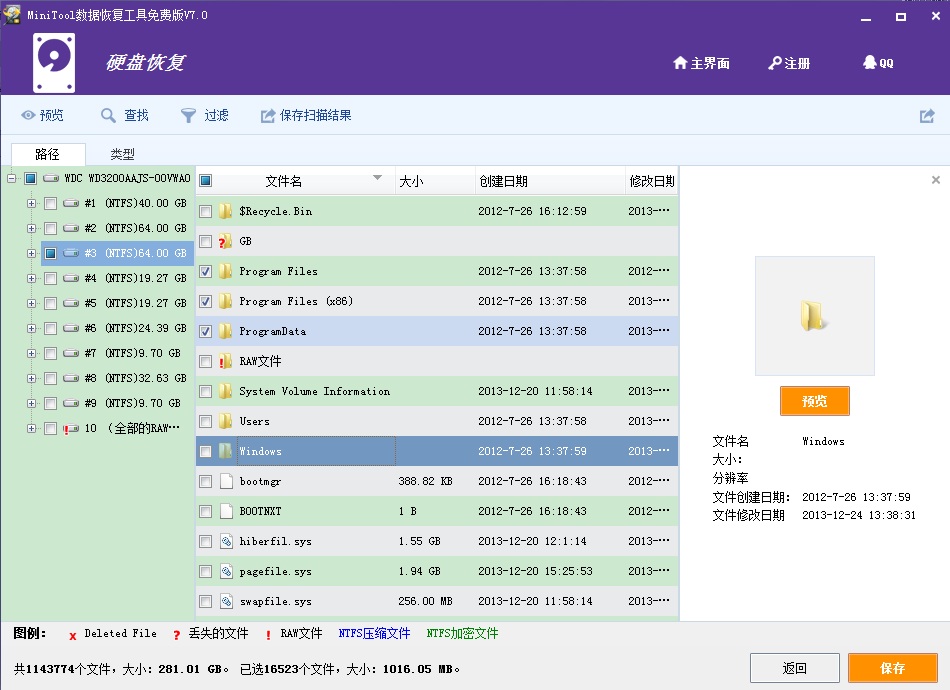The height and width of the screenshot is (690, 950).
Task: Expand partition #8 (NTFS)32.63 GB
Action: 31,379
